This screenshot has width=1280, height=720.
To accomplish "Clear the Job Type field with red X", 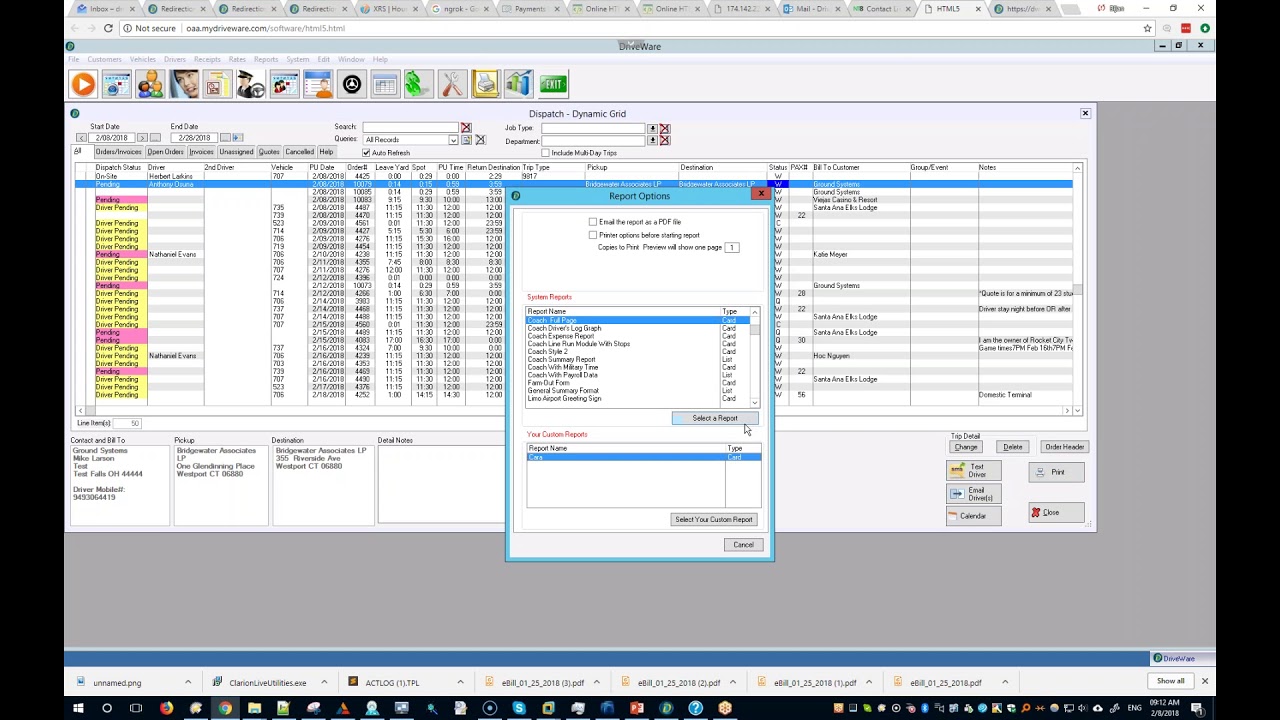I will 664,128.
